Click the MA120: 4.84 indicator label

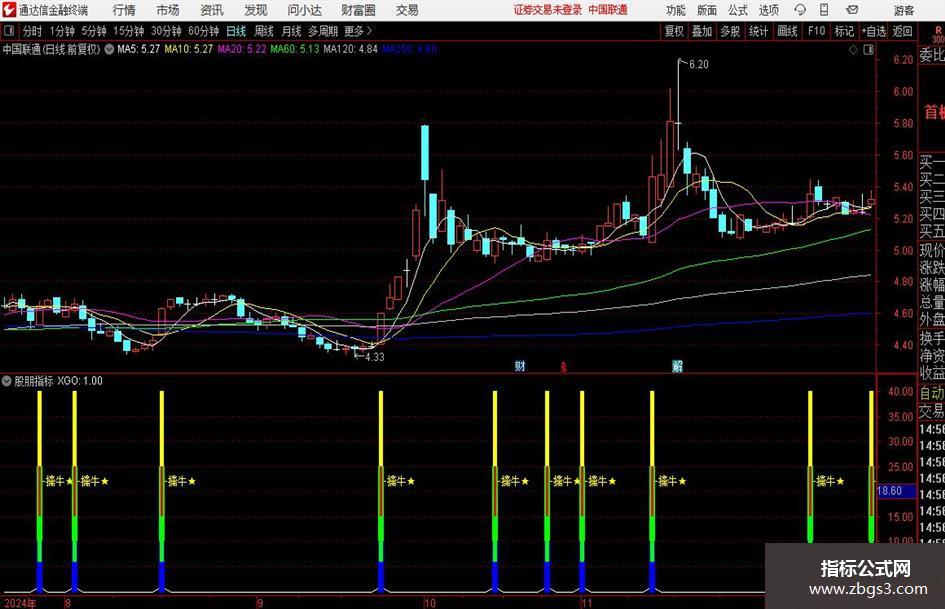click(x=350, y=49)
